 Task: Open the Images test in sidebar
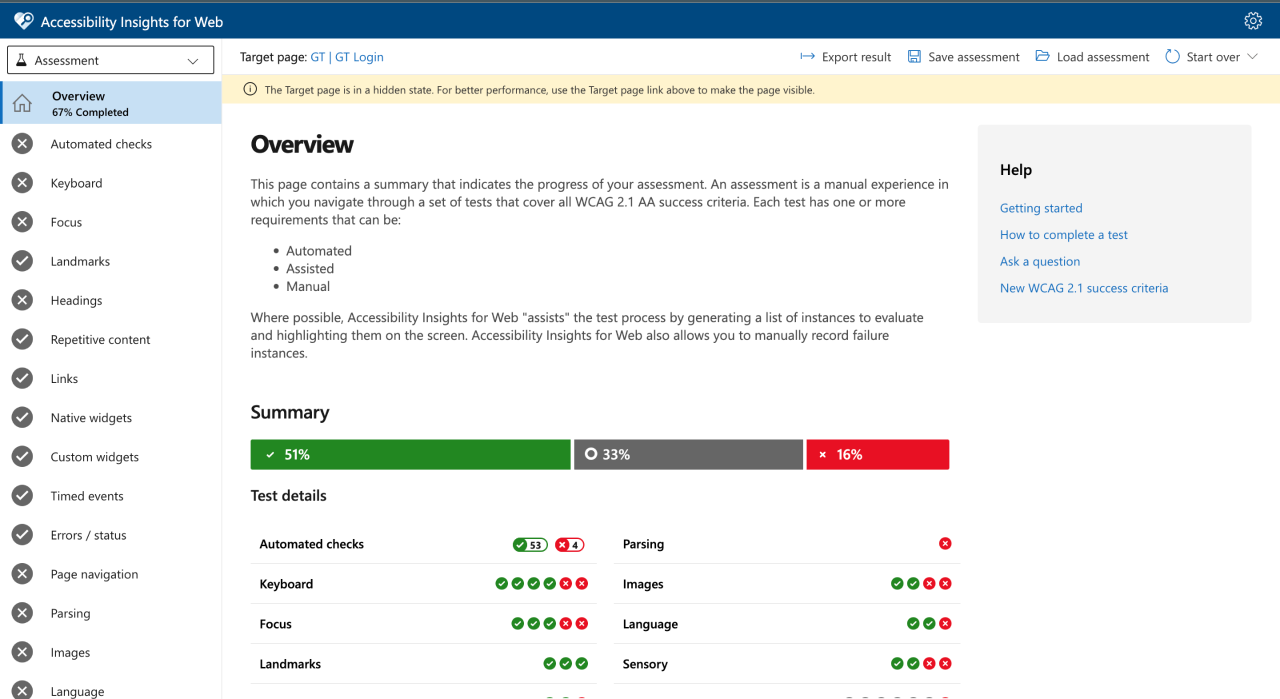[x=111, y=652]
